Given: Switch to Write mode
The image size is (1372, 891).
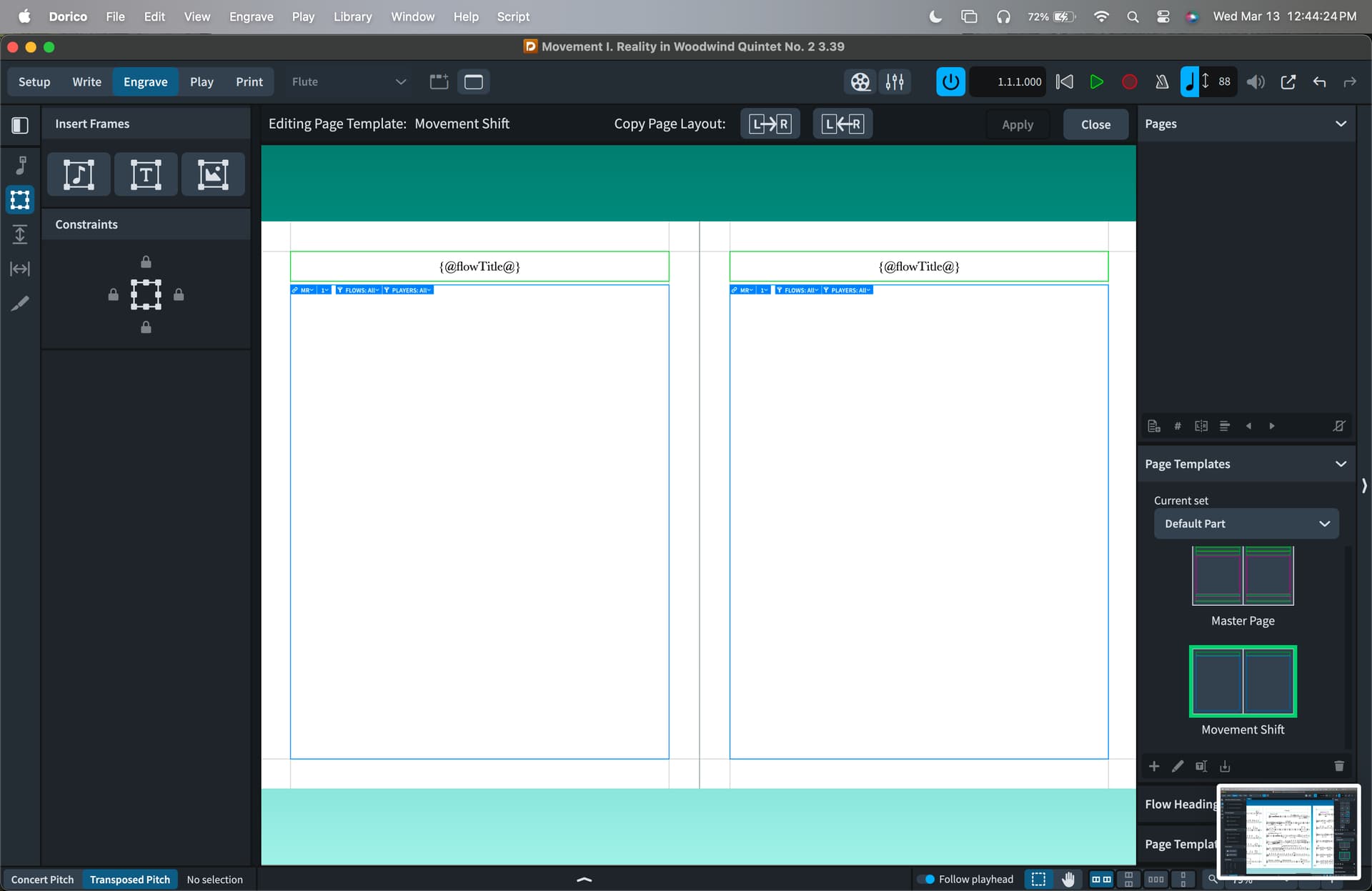Looking at the screenshot, I should pos(86,81).
